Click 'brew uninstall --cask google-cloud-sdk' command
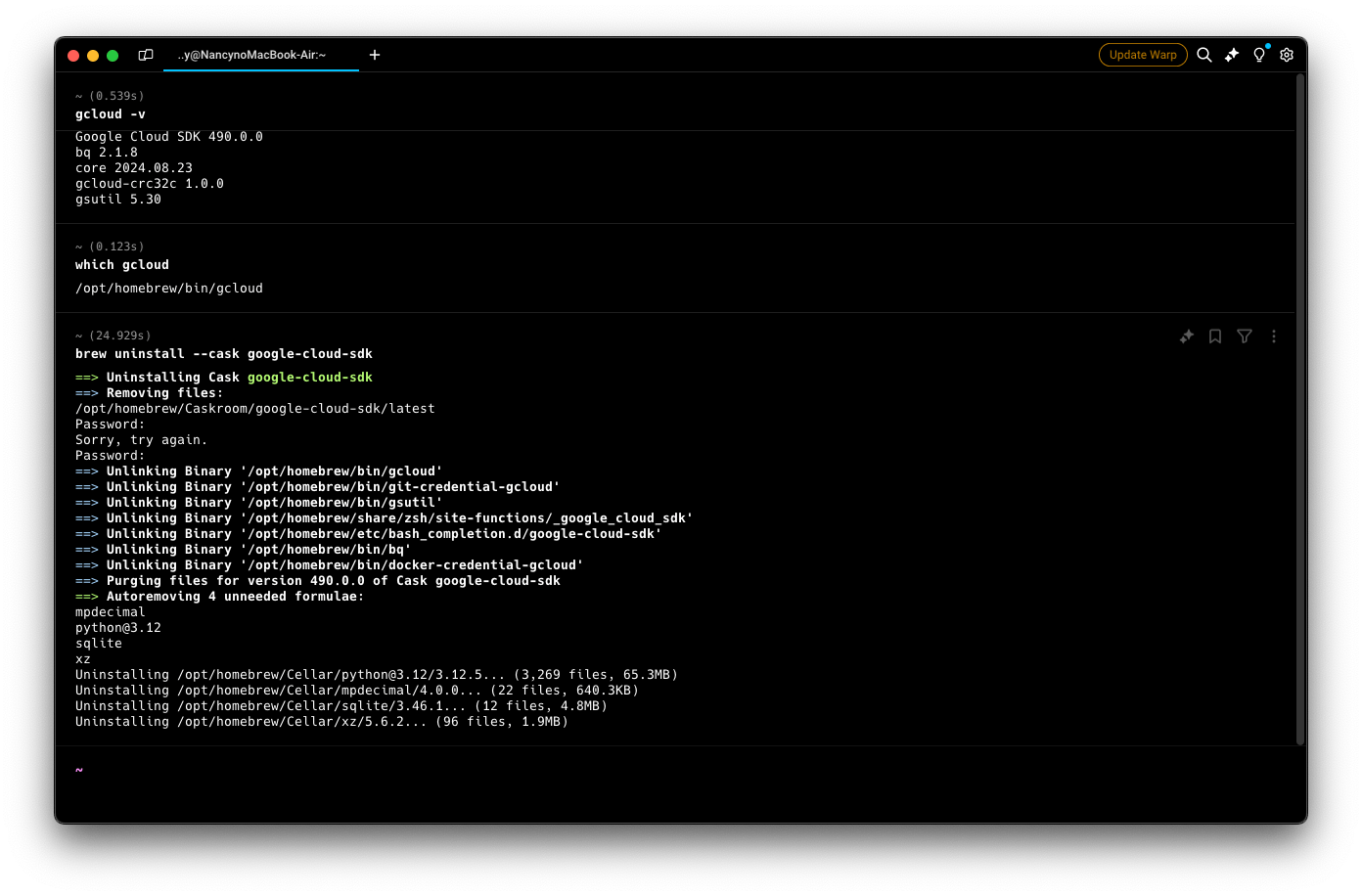The width and height of the screenshot is (1362, 896). [x=224, y=354]
